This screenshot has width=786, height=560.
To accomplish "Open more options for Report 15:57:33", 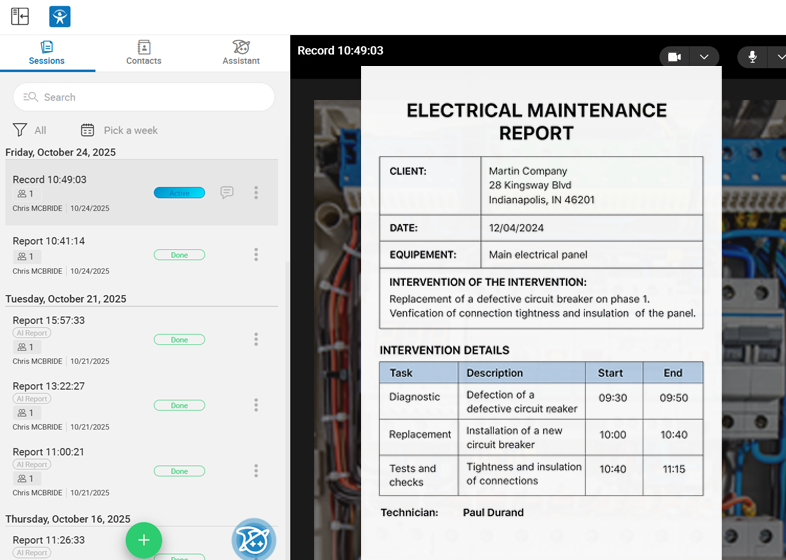I will (x=256, y=340).
